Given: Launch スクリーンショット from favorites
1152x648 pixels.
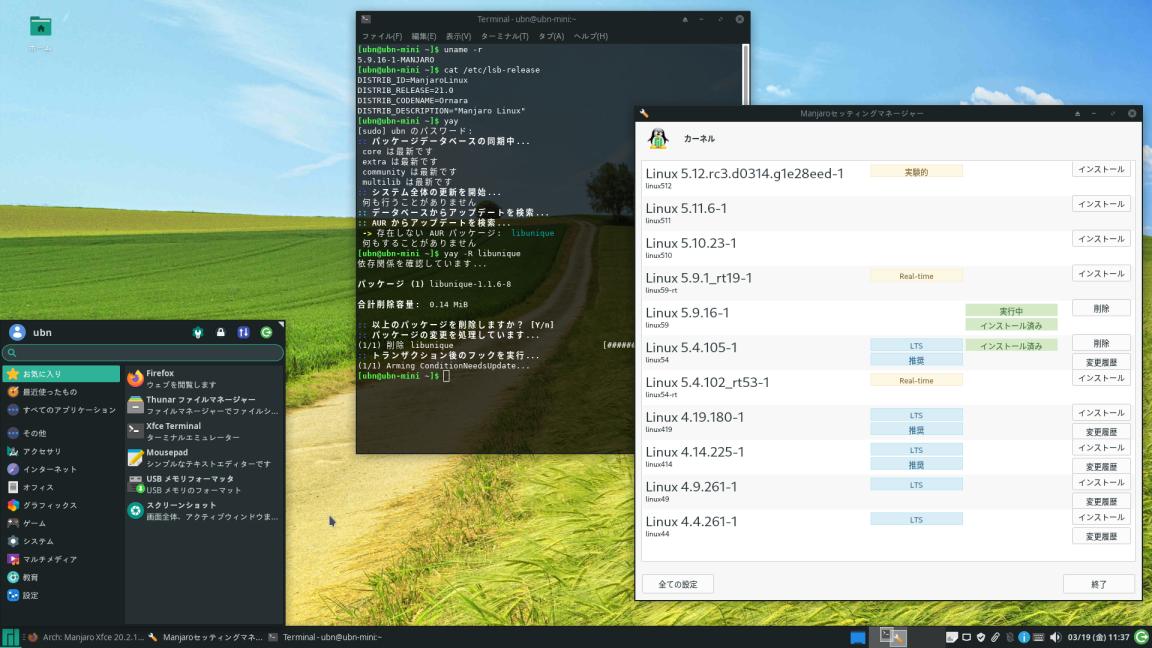Looking at the screenshot, I should (x=204, y=511).
